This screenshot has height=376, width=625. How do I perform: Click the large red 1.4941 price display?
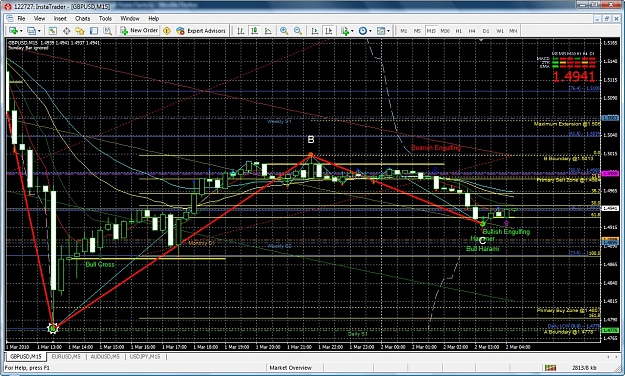(574, 77)
